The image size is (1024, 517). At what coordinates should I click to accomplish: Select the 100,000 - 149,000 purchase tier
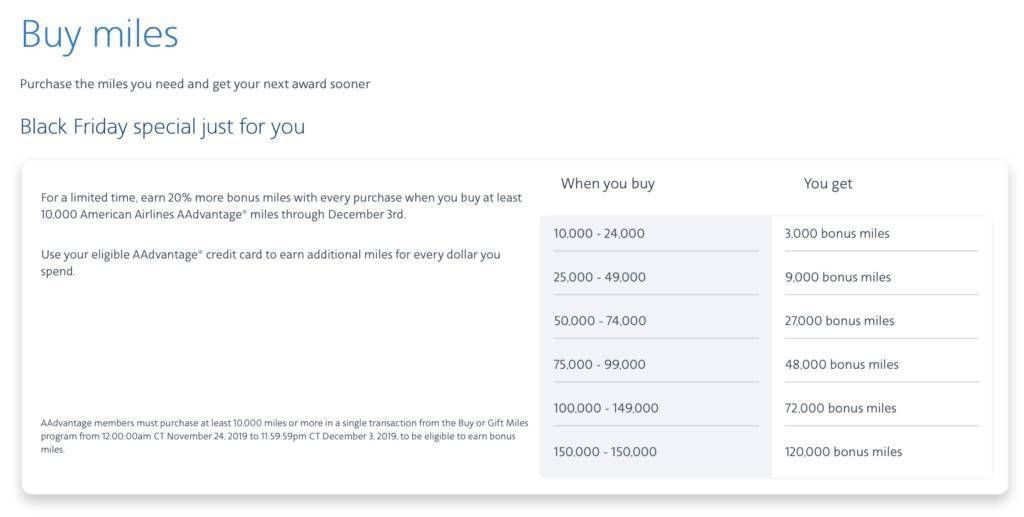pos(606,408)
